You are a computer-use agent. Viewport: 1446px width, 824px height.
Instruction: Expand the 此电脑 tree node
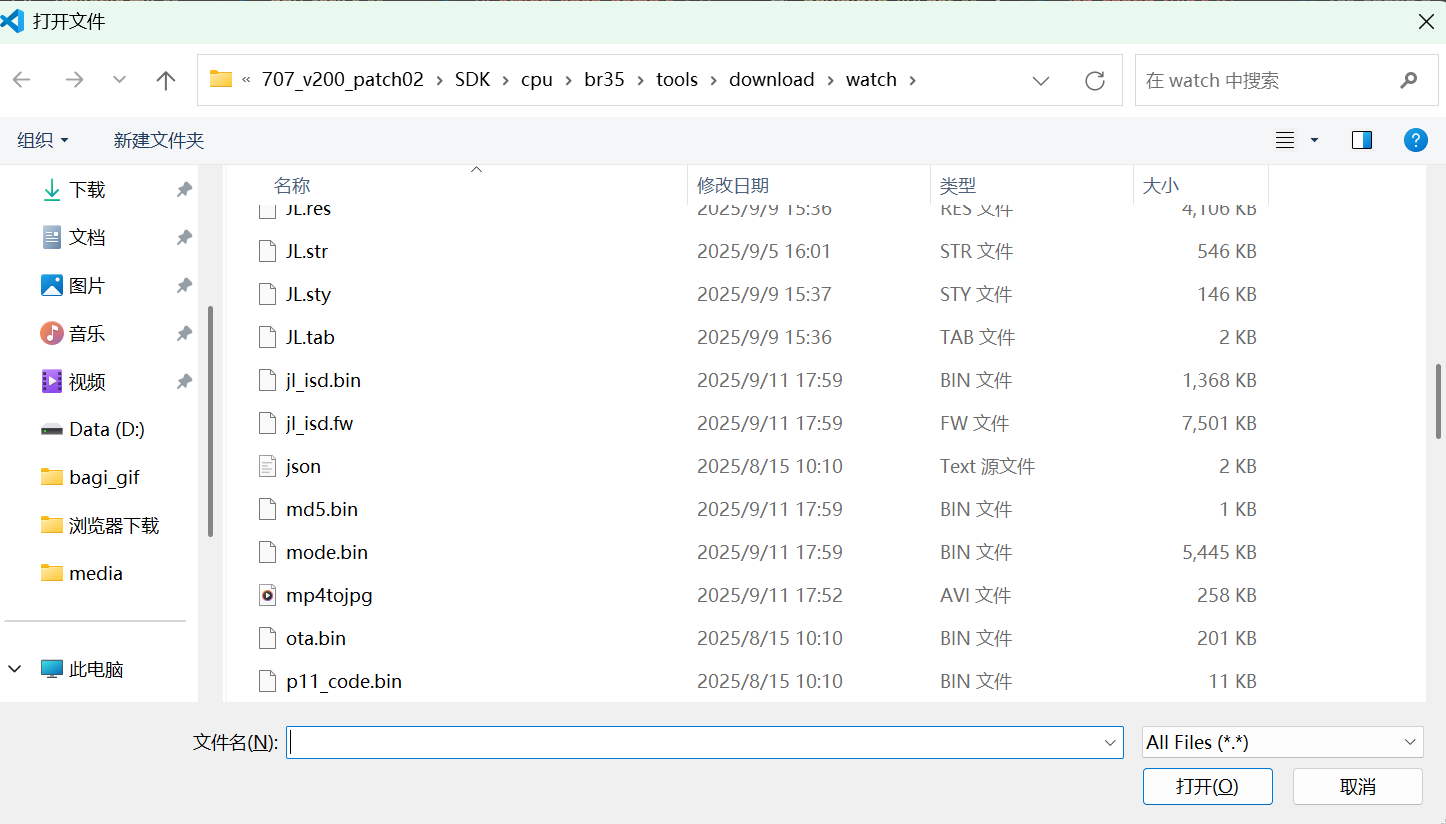(x=15, y=669)
